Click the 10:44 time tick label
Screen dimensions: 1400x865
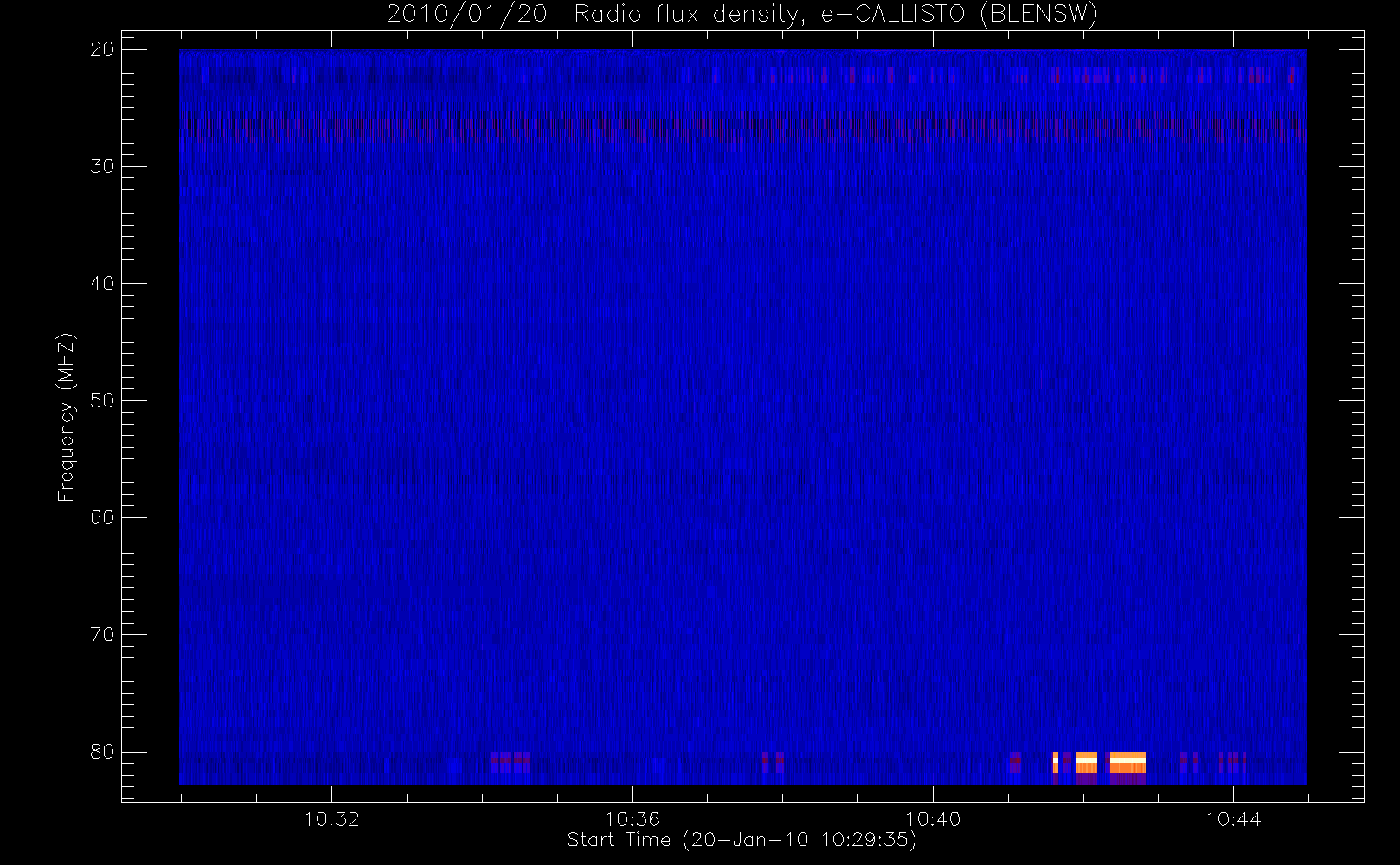coord(1233,819)
